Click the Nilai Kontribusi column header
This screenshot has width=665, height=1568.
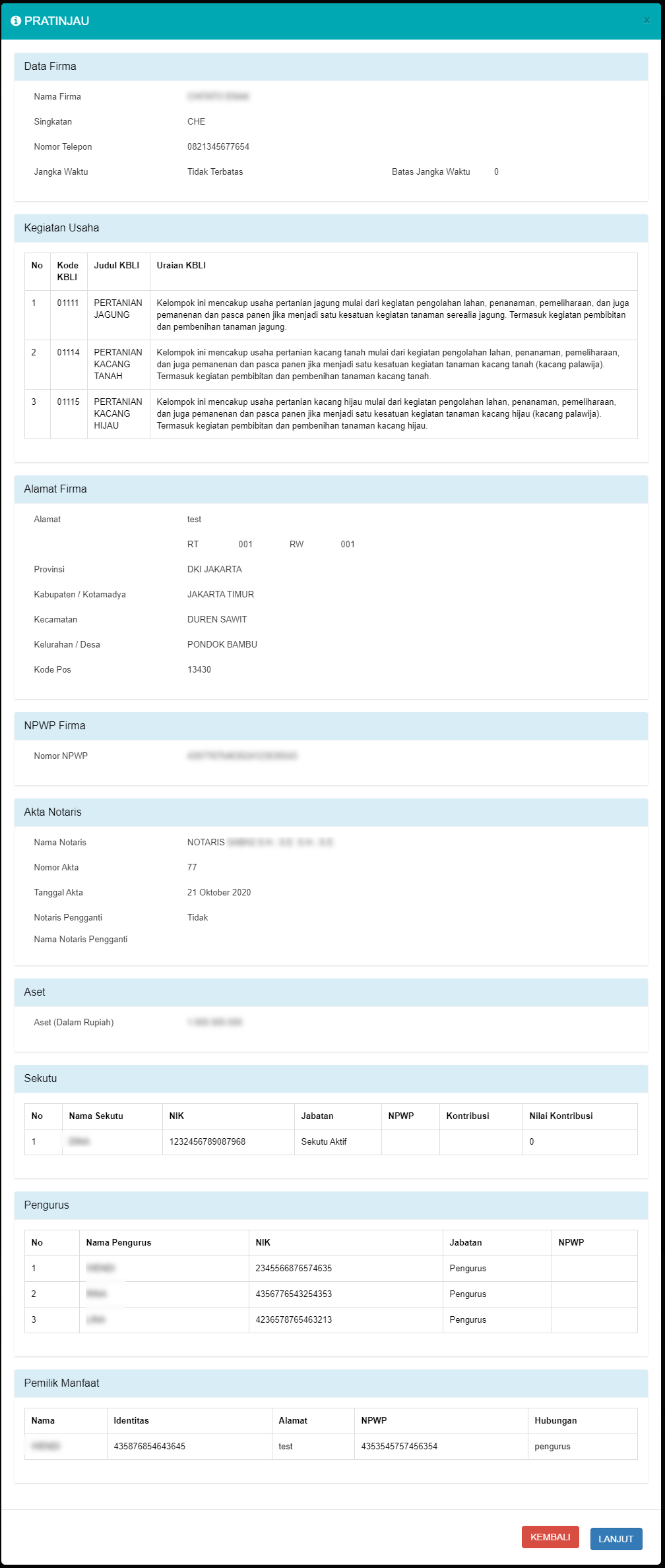[x=561, y=1116]
